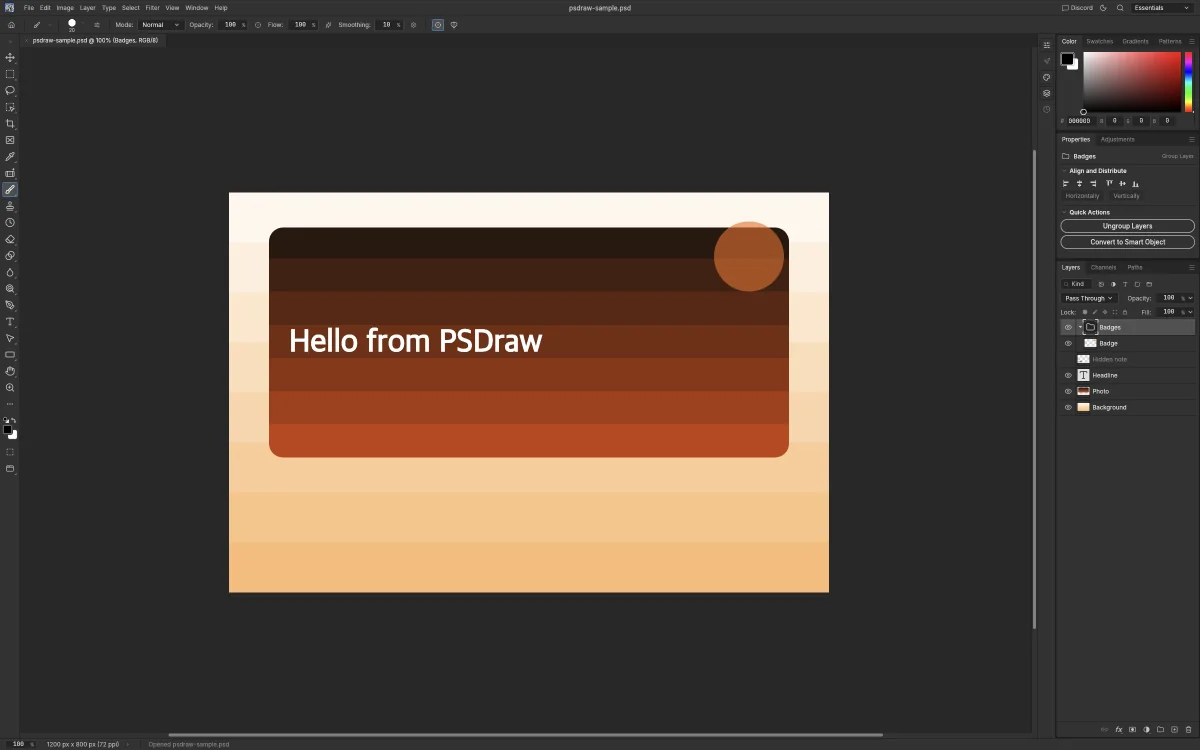The image size is (1200, 750).
Task: Align left edges button
Action: click(x=1066, y=184)
